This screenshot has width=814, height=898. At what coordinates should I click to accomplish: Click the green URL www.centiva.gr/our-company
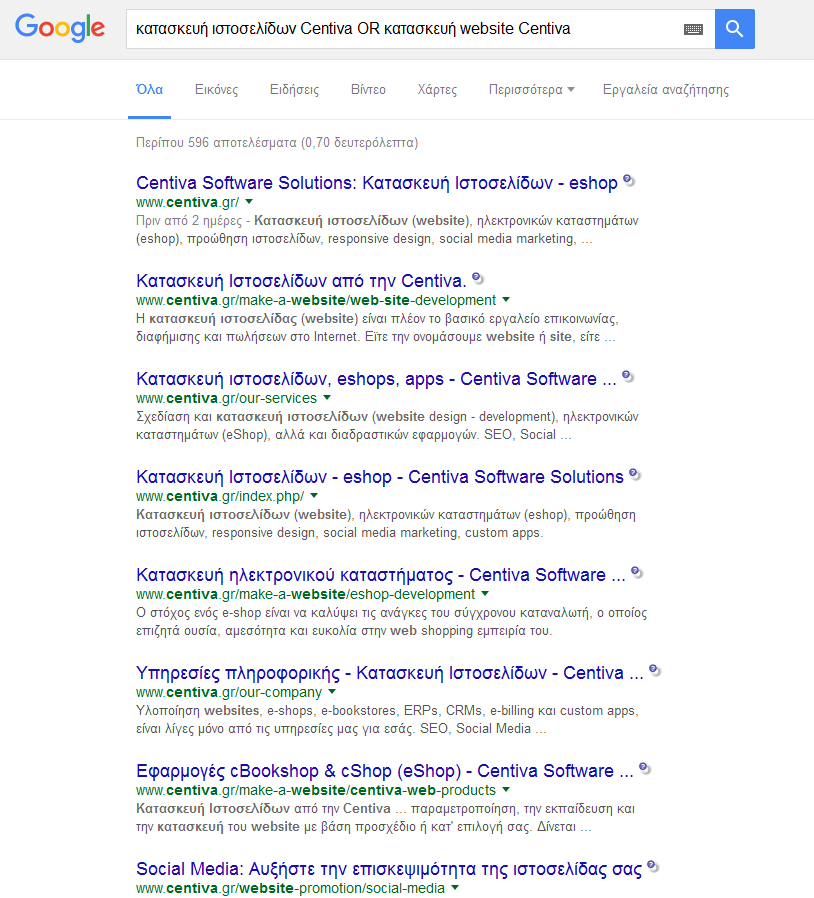click(229, 692)
